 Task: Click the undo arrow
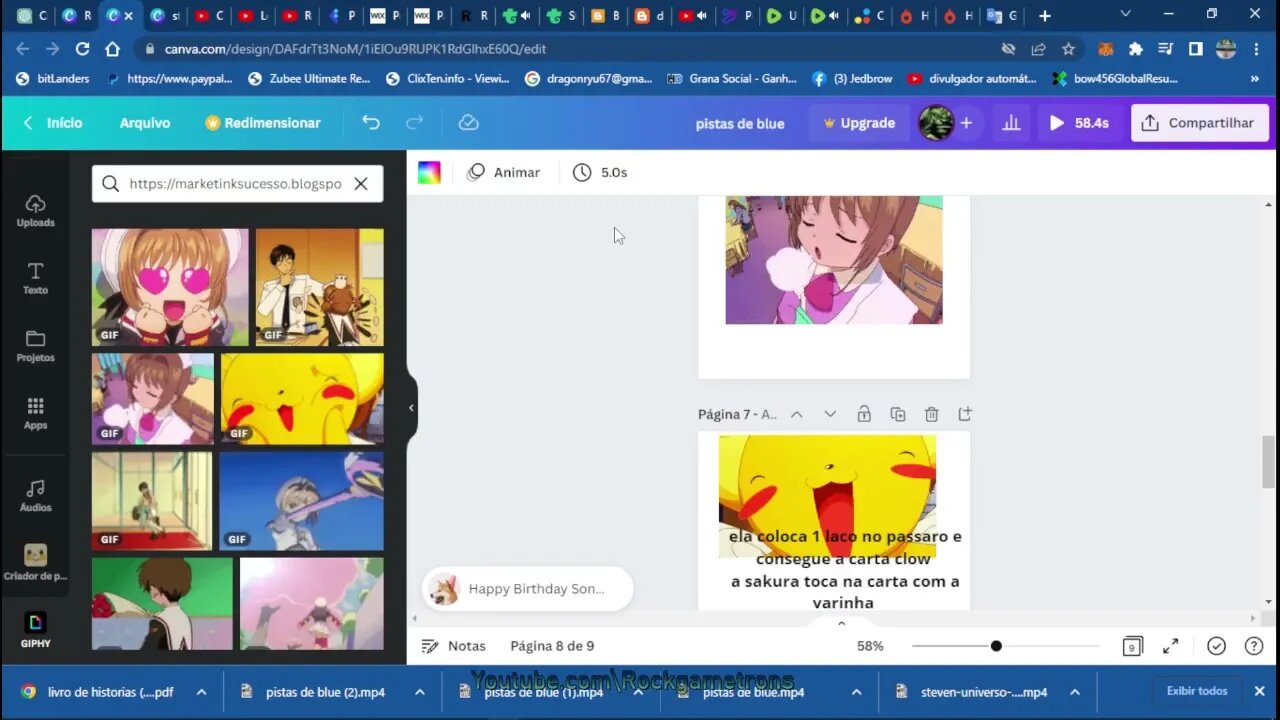point(371,122)
